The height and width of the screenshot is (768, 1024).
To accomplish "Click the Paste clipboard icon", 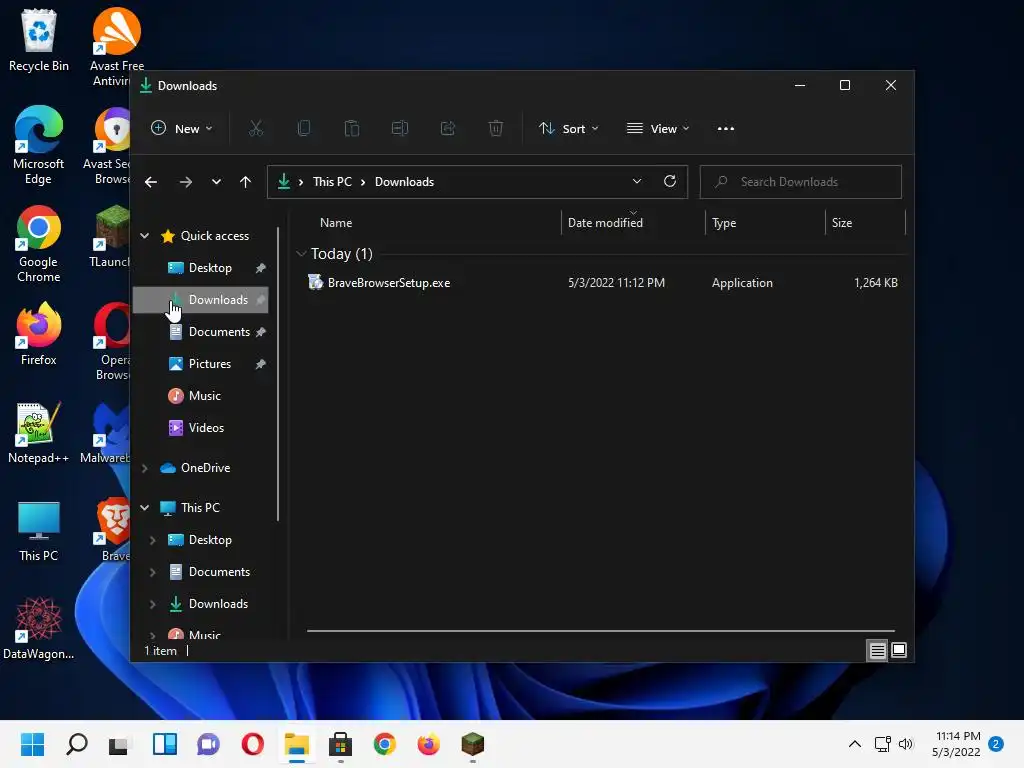I will click(352, 129).
